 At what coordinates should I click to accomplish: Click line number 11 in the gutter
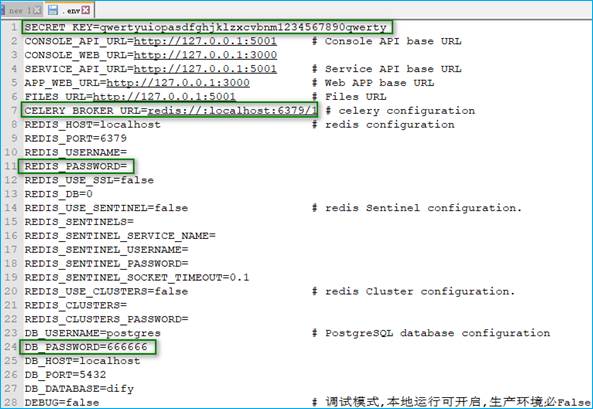tap(11, 166)
